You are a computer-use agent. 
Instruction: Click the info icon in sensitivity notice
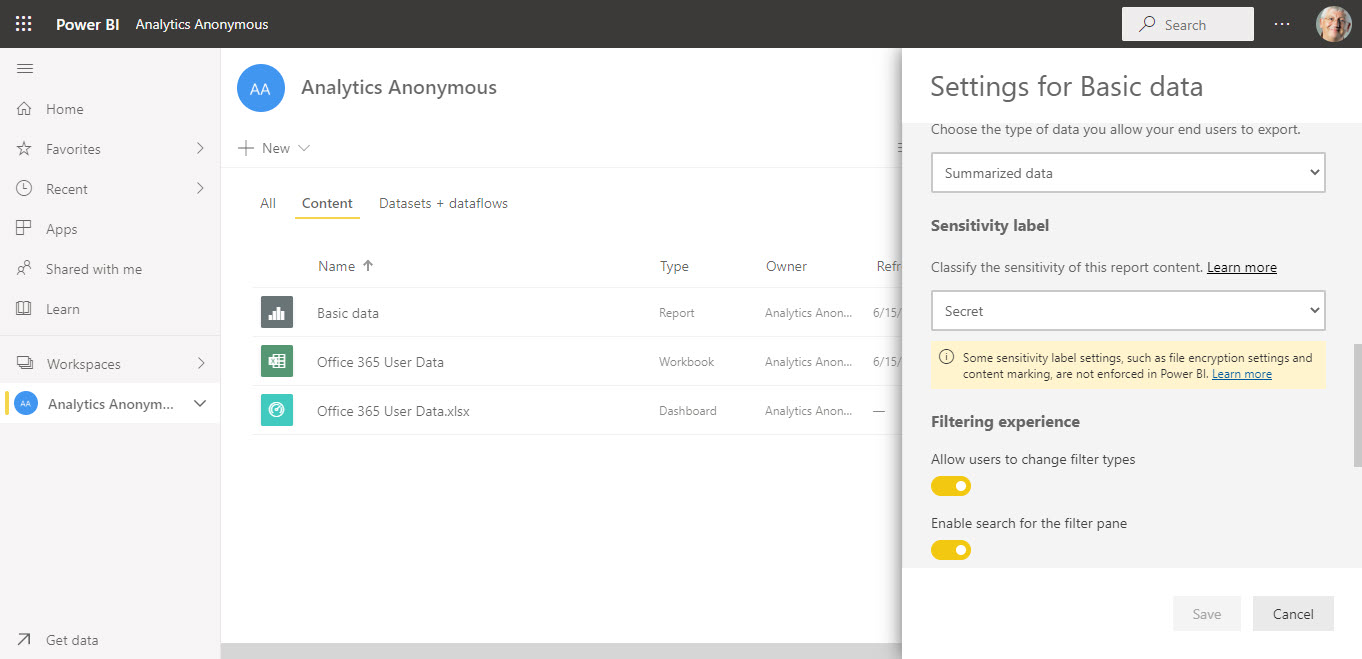pos(945,357)
